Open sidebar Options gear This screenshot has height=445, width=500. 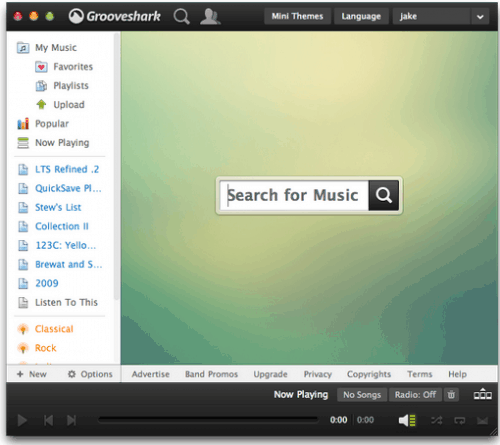click(x=90, y=374)
